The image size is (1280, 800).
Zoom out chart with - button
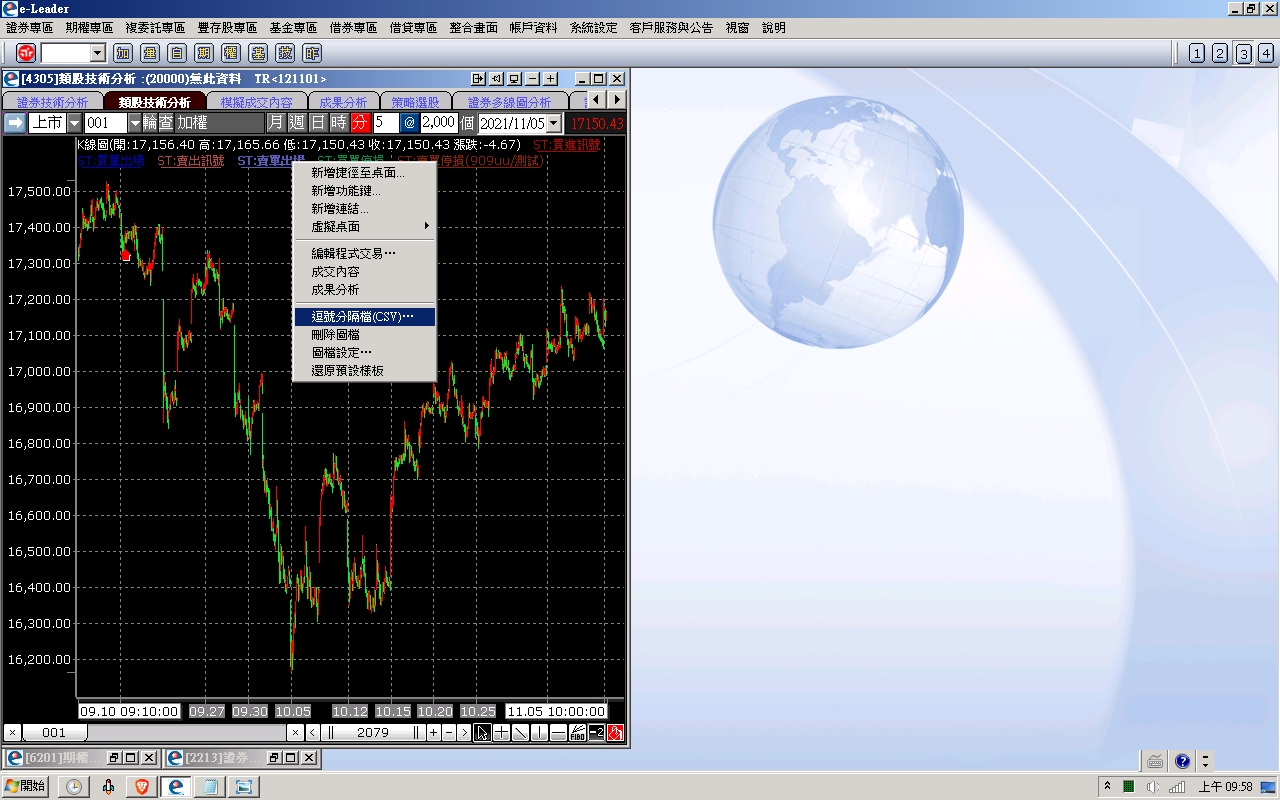(x=449, y=733)
